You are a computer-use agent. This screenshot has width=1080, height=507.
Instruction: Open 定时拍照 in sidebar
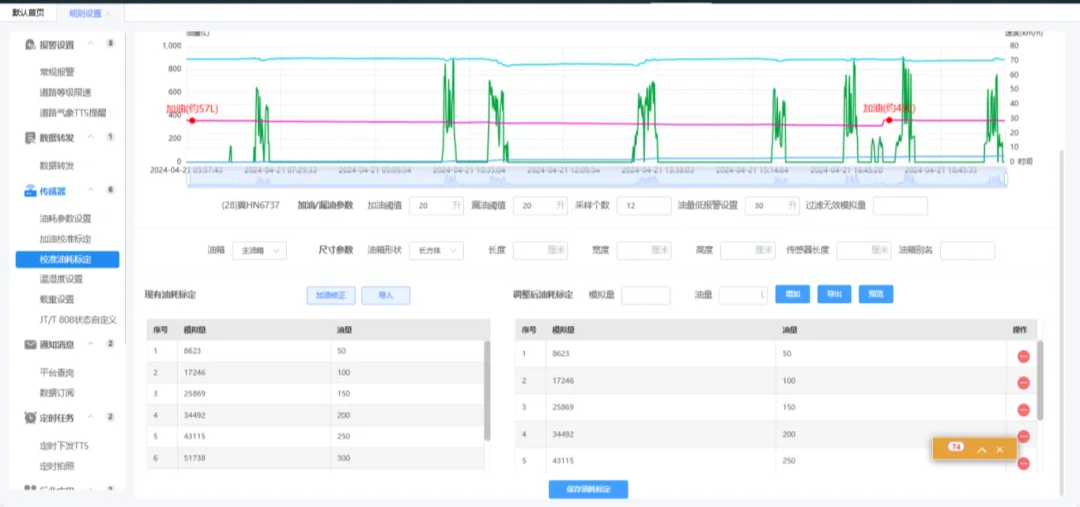coord(57,466)
